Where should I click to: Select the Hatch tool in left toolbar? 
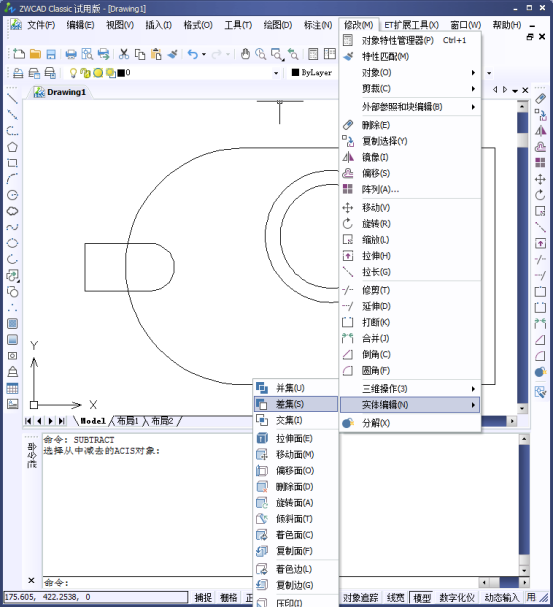(12, 323)
